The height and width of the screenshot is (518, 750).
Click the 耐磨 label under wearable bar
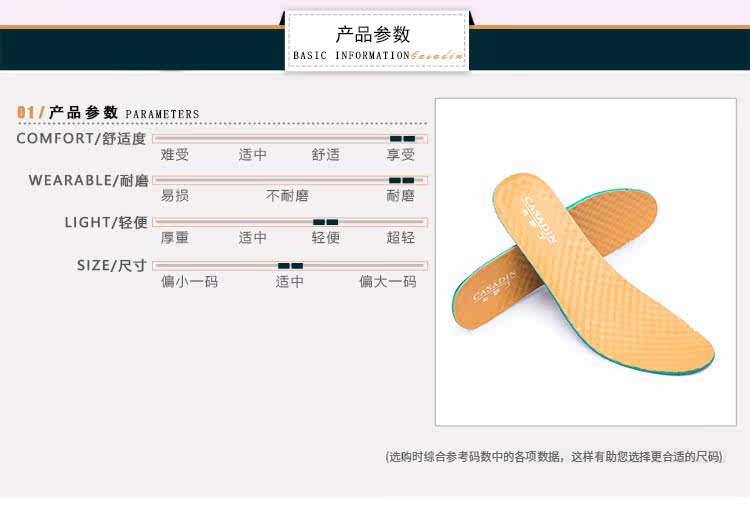(x=400, y=196)
